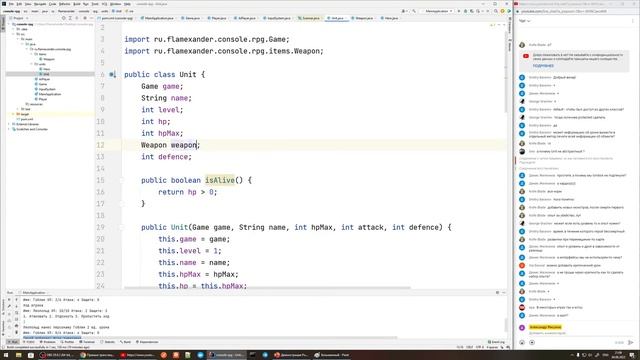Open Project panel settings gear
The height and width of the screenshot is (360, 640).
point(85,18)
